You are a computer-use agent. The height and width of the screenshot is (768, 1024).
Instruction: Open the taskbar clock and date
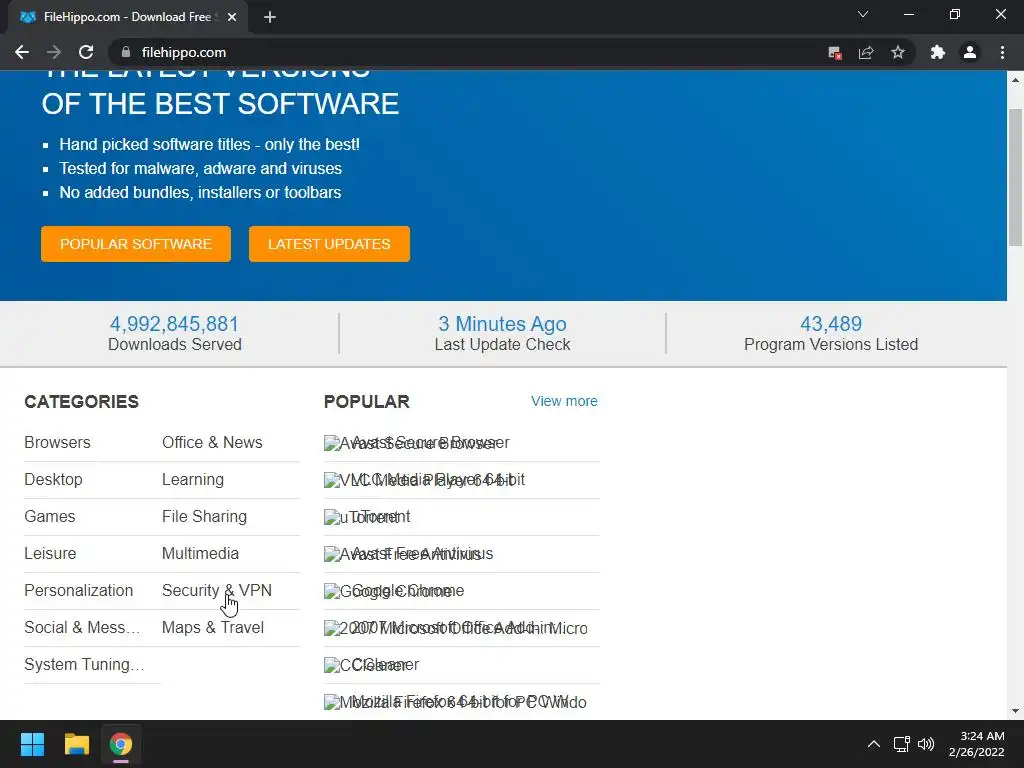[x=976, y=744]
